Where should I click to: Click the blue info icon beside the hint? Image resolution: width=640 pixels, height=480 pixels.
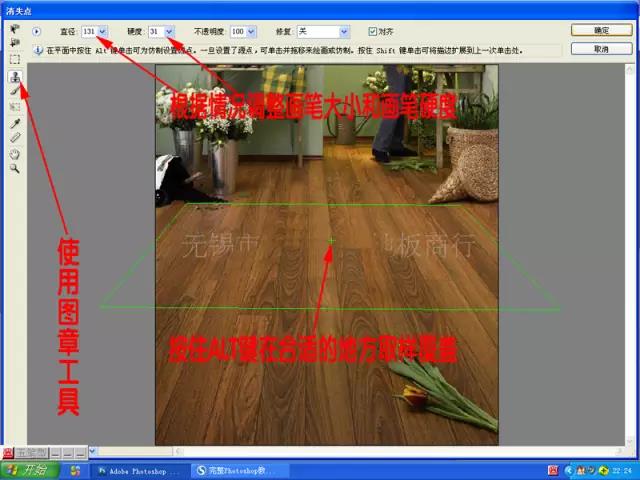coord(38,51)
